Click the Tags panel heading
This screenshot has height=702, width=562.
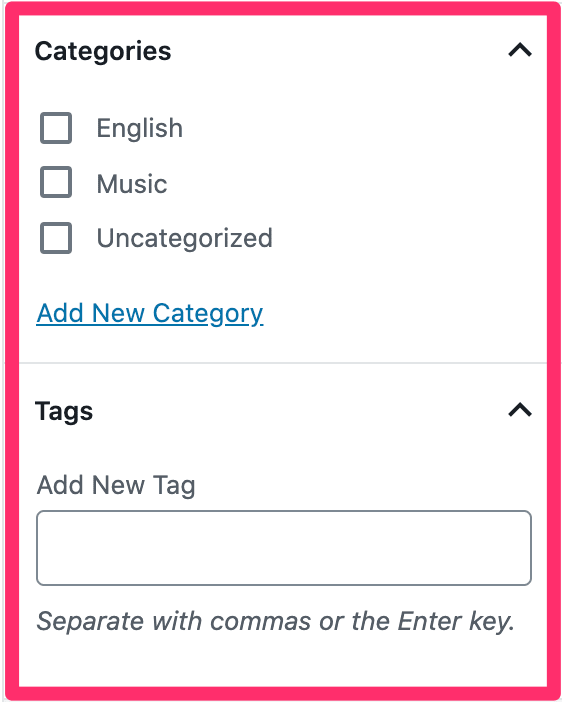coord(64,411)
